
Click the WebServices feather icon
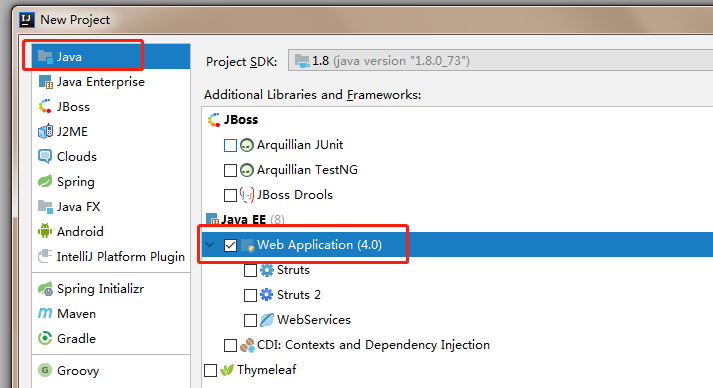pos(266,320)
